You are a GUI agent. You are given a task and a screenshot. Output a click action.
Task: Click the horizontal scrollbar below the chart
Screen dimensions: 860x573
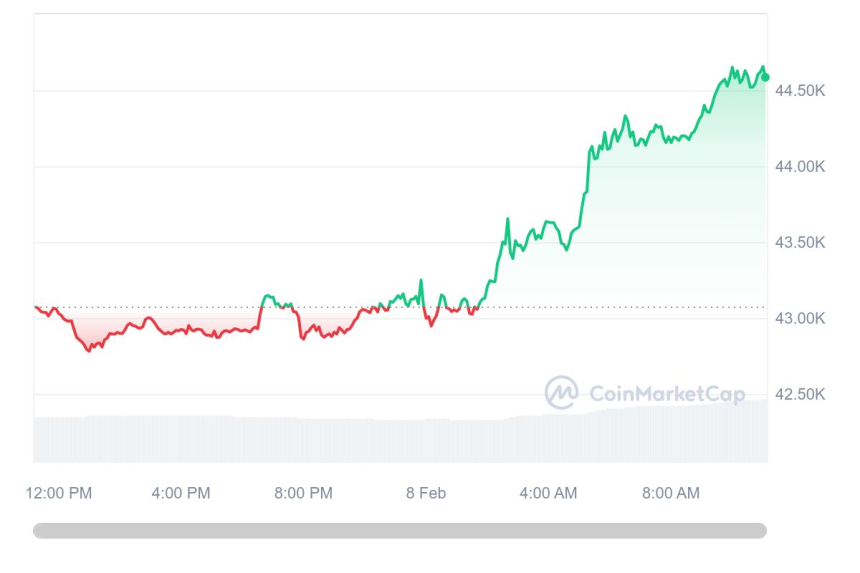point(400,531)
